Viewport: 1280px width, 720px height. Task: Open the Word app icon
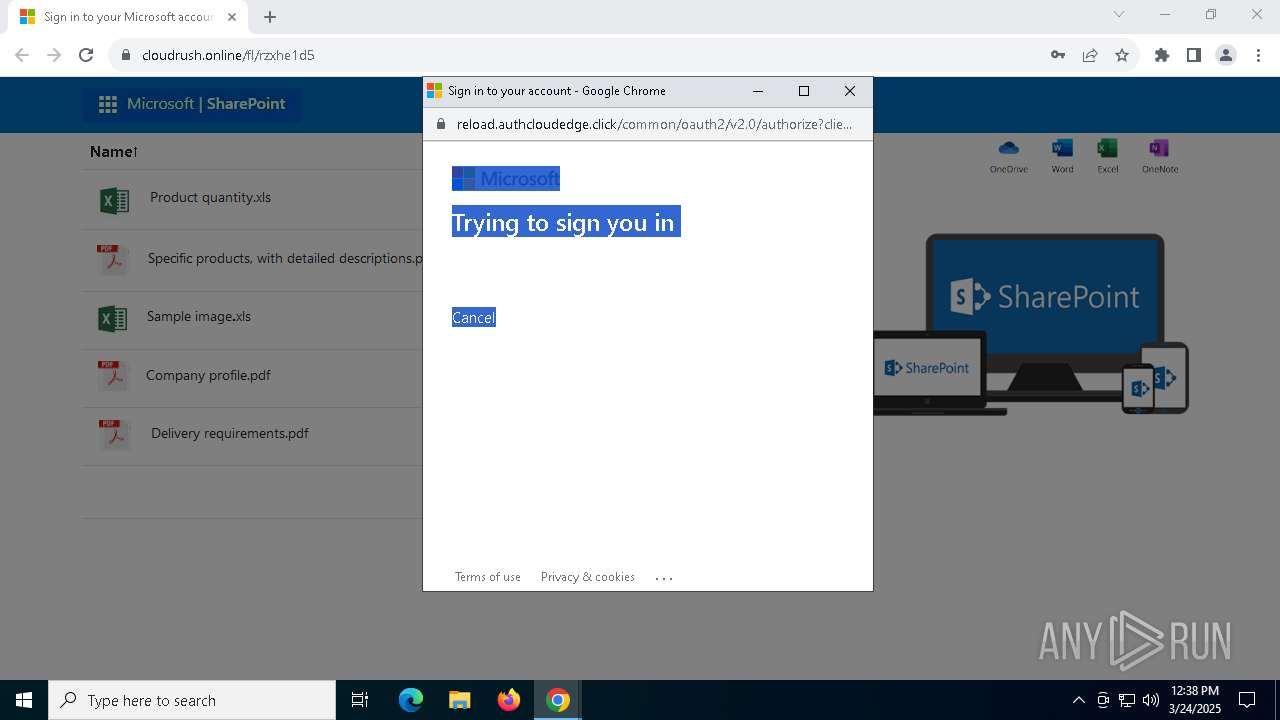click(1062, 149)
